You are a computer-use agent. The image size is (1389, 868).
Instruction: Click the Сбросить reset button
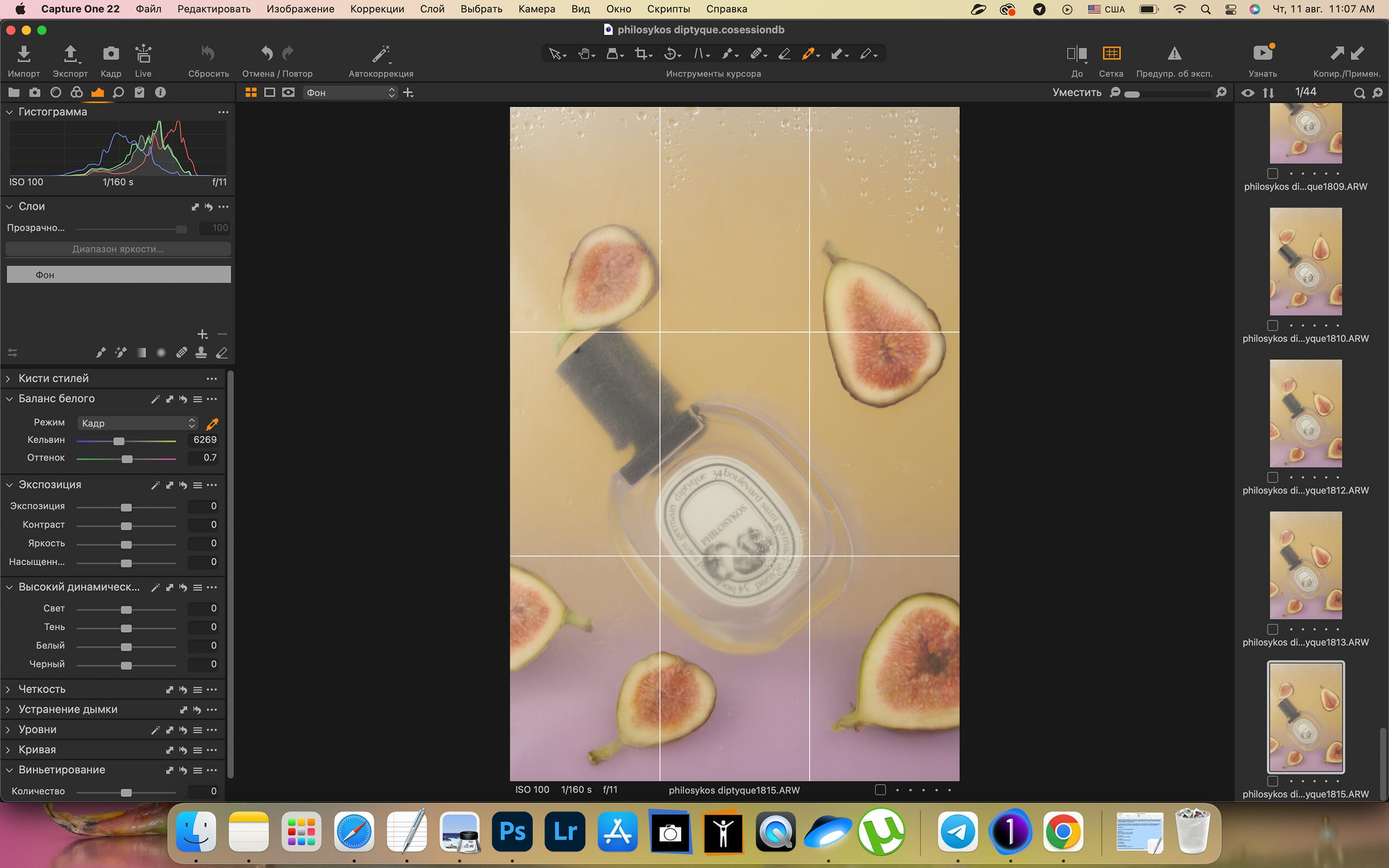[208, 53]
